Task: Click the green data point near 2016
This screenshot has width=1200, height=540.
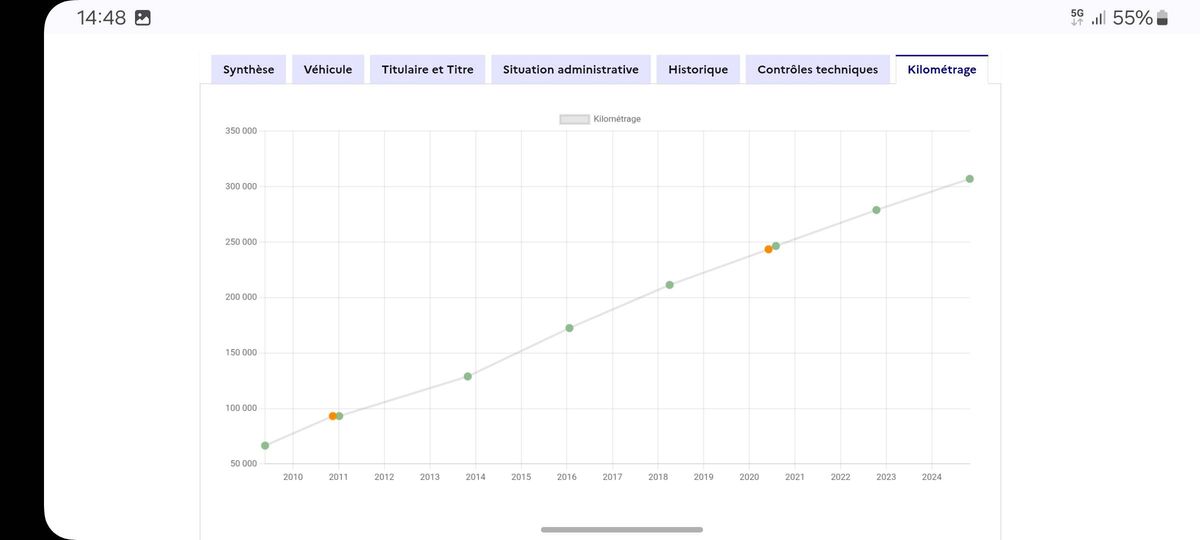Action: pos(569,328)
